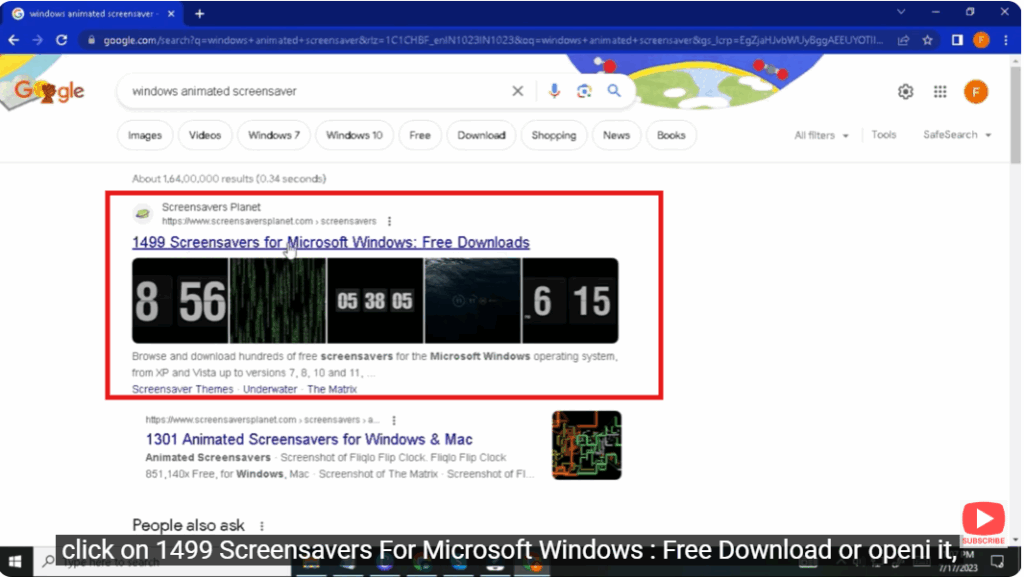Screen dimensions: 1024x577
Task: Search by image using the Google Lens icon
Action: pos(584,90)
